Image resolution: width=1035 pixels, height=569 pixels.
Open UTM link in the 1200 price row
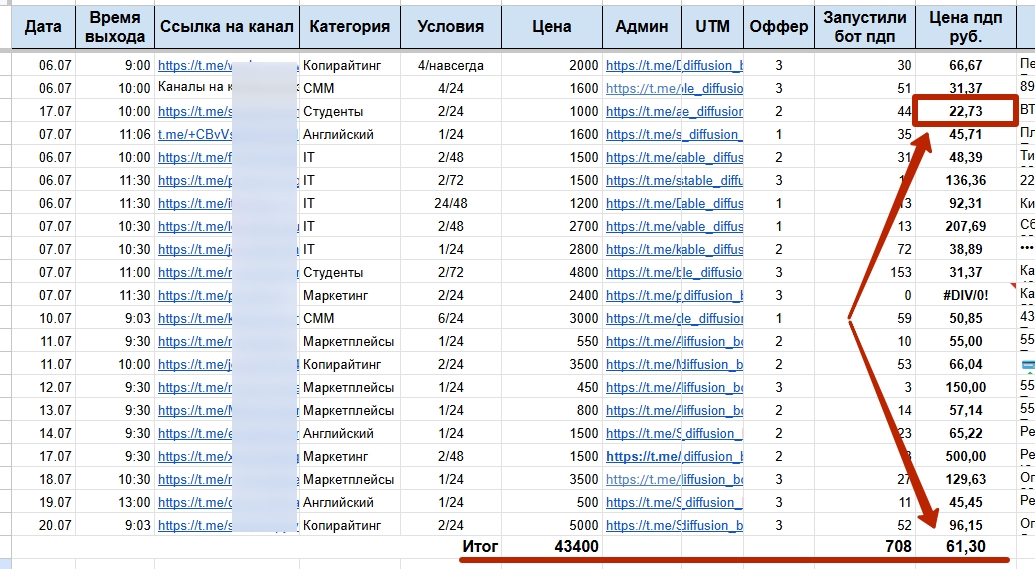[713, 203]
